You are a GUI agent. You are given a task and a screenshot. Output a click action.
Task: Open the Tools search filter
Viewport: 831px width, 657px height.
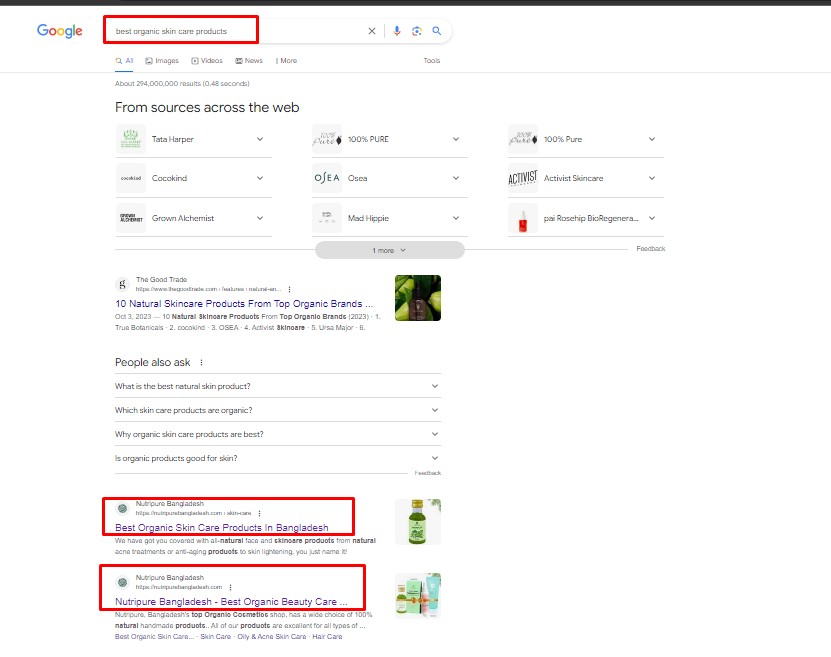click(x=431, y=61)
